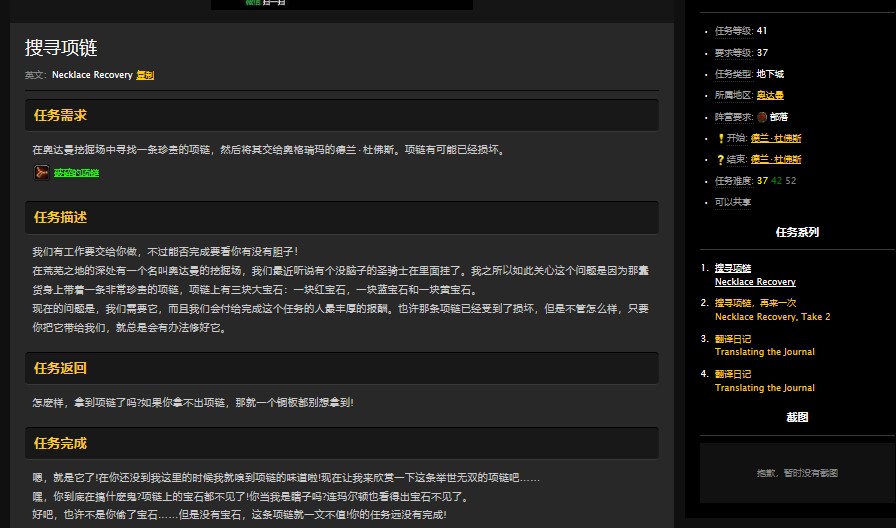
Task: Open Necklace Recovery, Take 2 quest
Action: 772,317
